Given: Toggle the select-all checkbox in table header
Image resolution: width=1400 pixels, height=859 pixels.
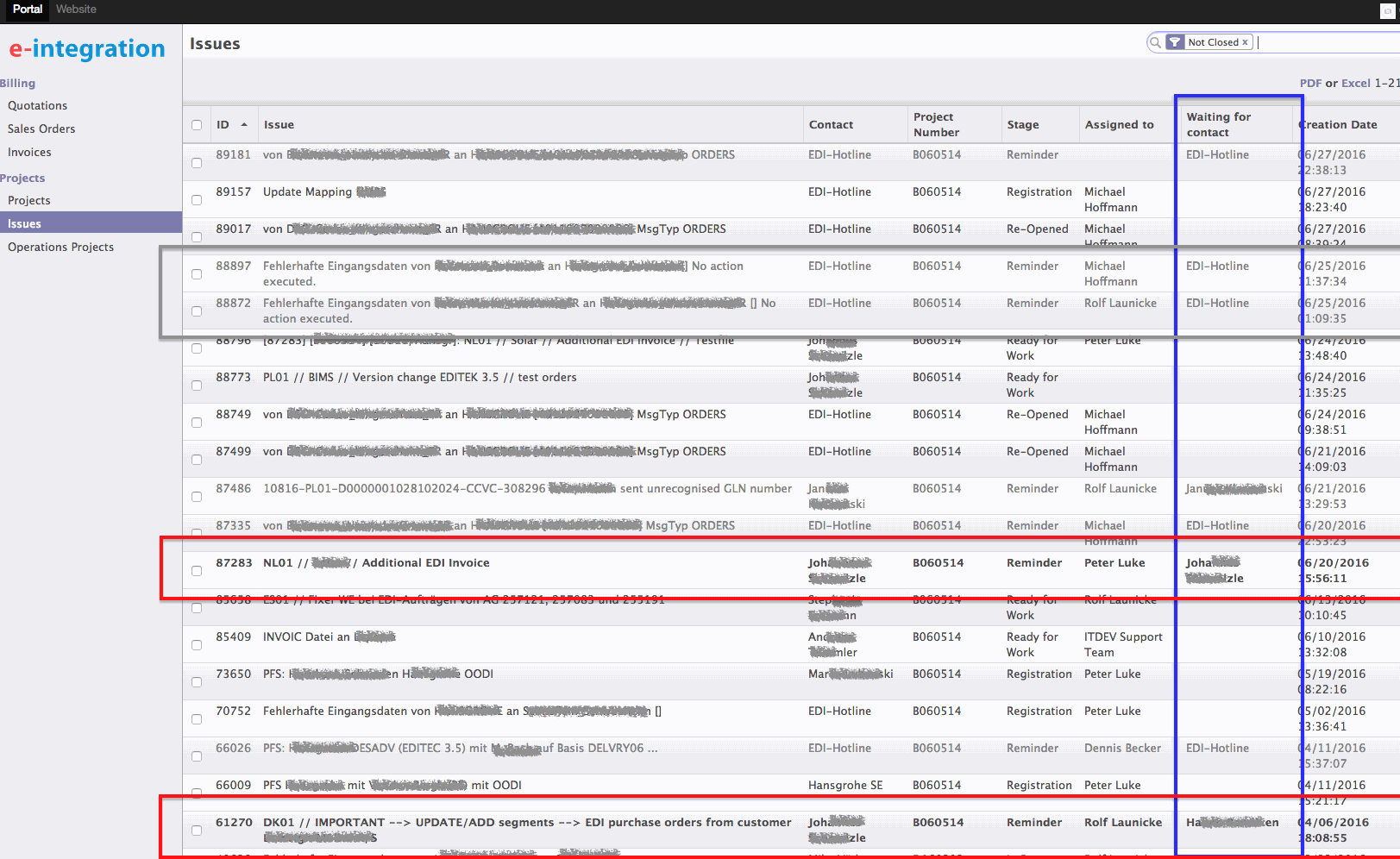Looking at the screenshot, I should [x=197, y=125].
